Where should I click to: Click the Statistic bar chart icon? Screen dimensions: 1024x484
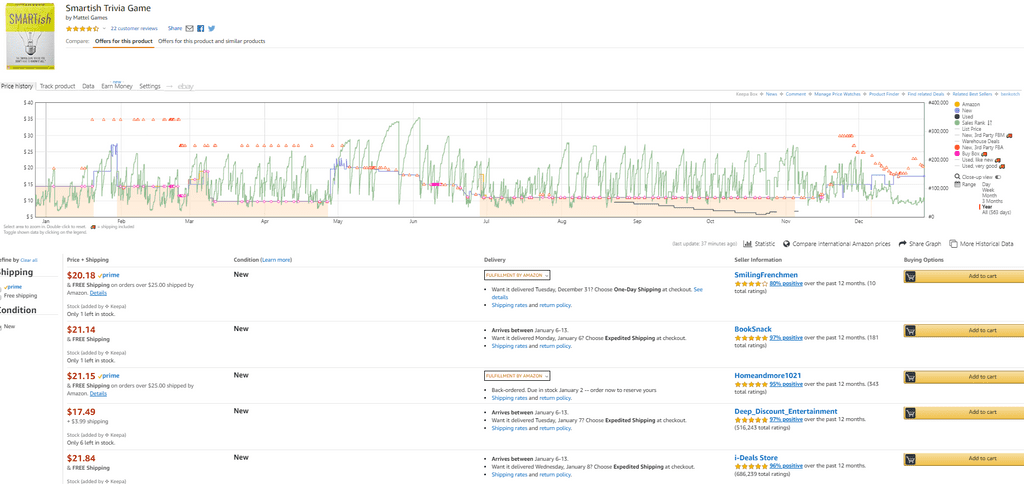[747, 244]
